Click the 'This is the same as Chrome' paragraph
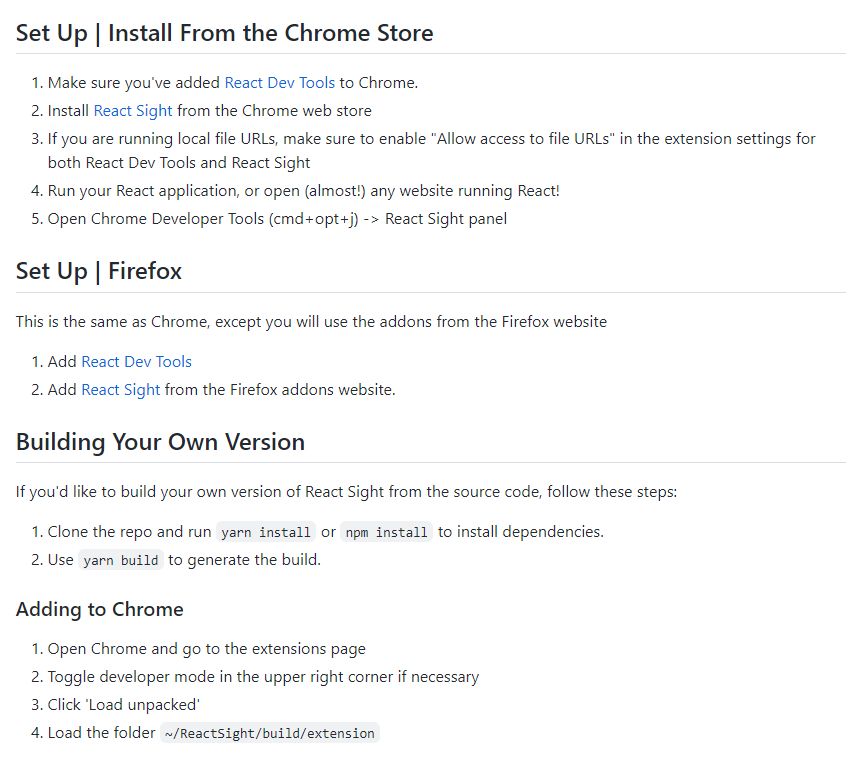The height and width of the screenshot is (760, 858). pyautogui.click(x=311, y=322)
